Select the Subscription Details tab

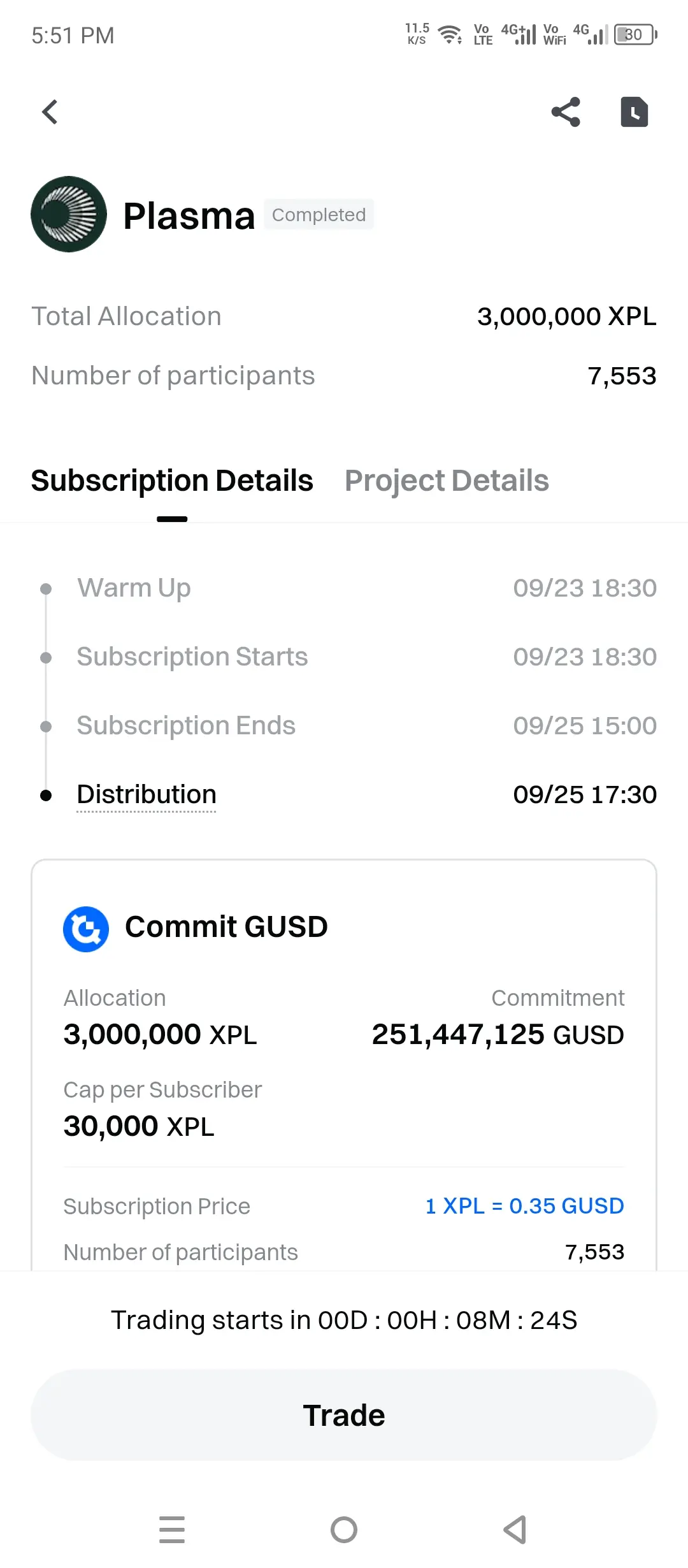pyautogui.click(x=172, y=481)
